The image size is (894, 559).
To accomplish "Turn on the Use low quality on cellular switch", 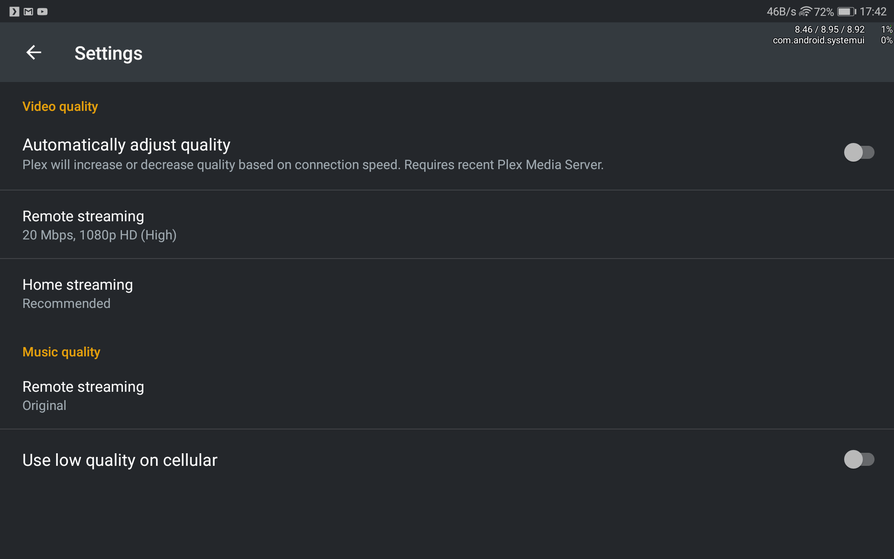I will pyautogui.click(x=858, y=459).
